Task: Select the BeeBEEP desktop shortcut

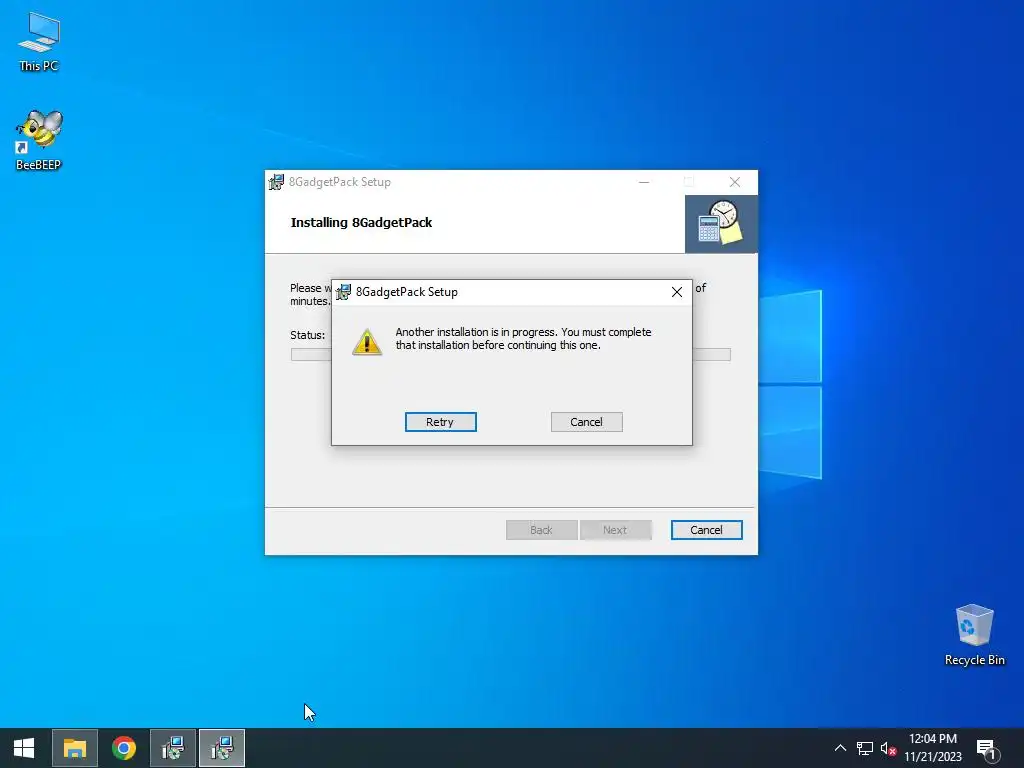Action: point(39,140)
